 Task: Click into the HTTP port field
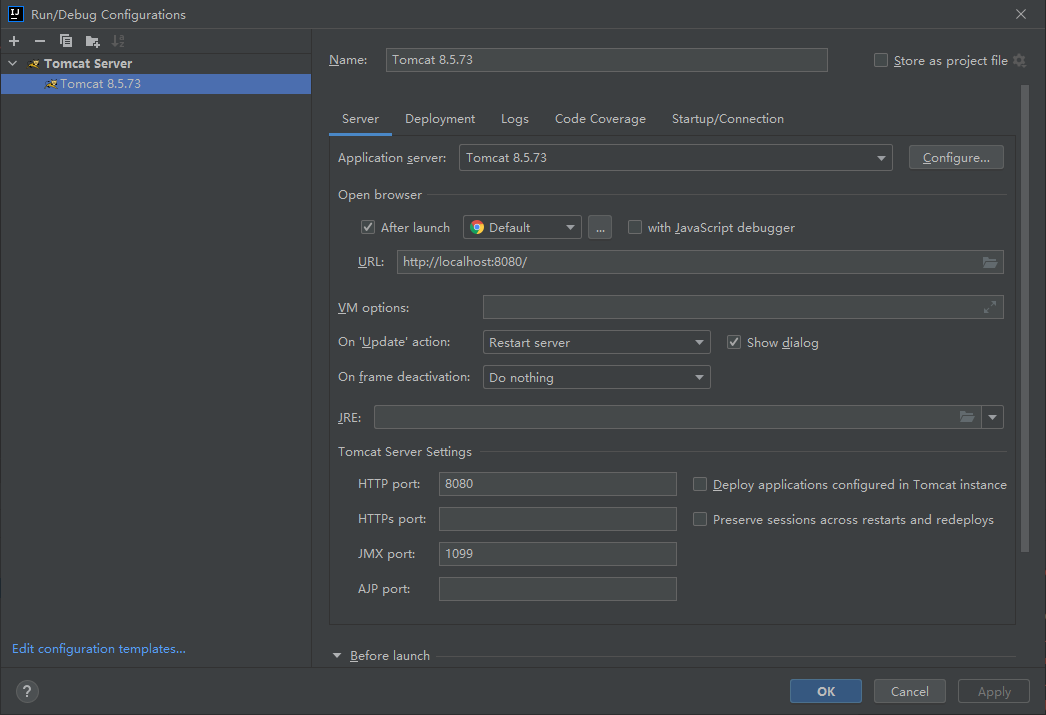click(557, 484)
